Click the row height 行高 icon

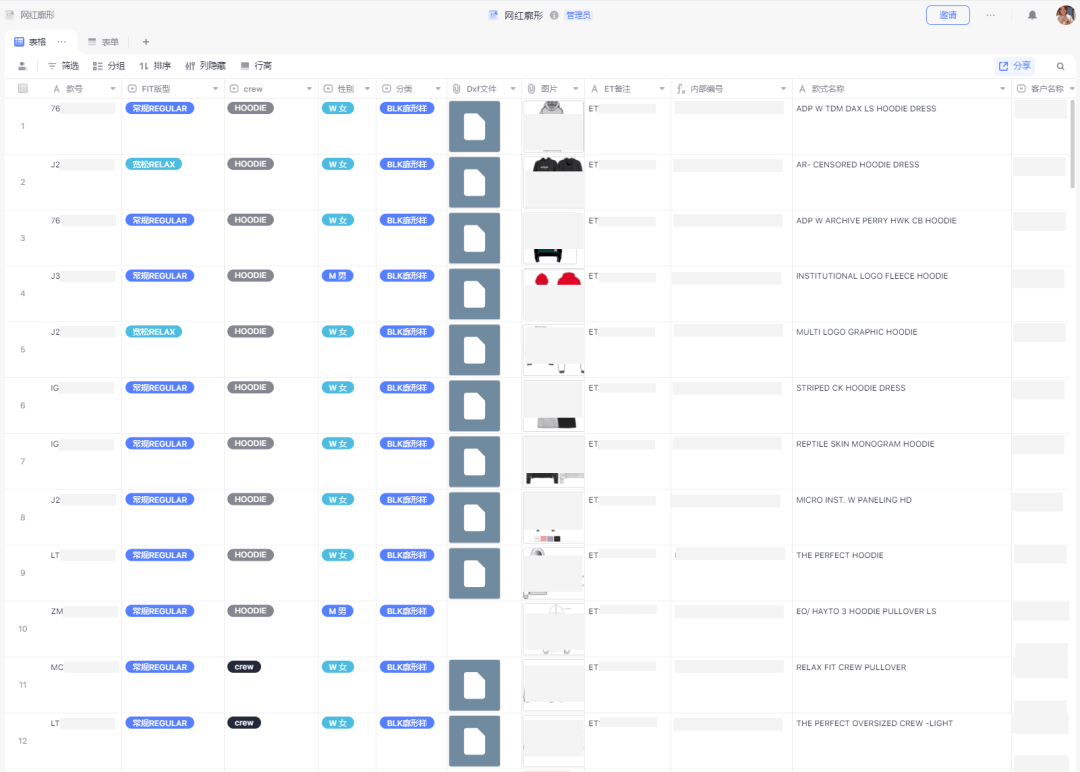pos(245,66)
